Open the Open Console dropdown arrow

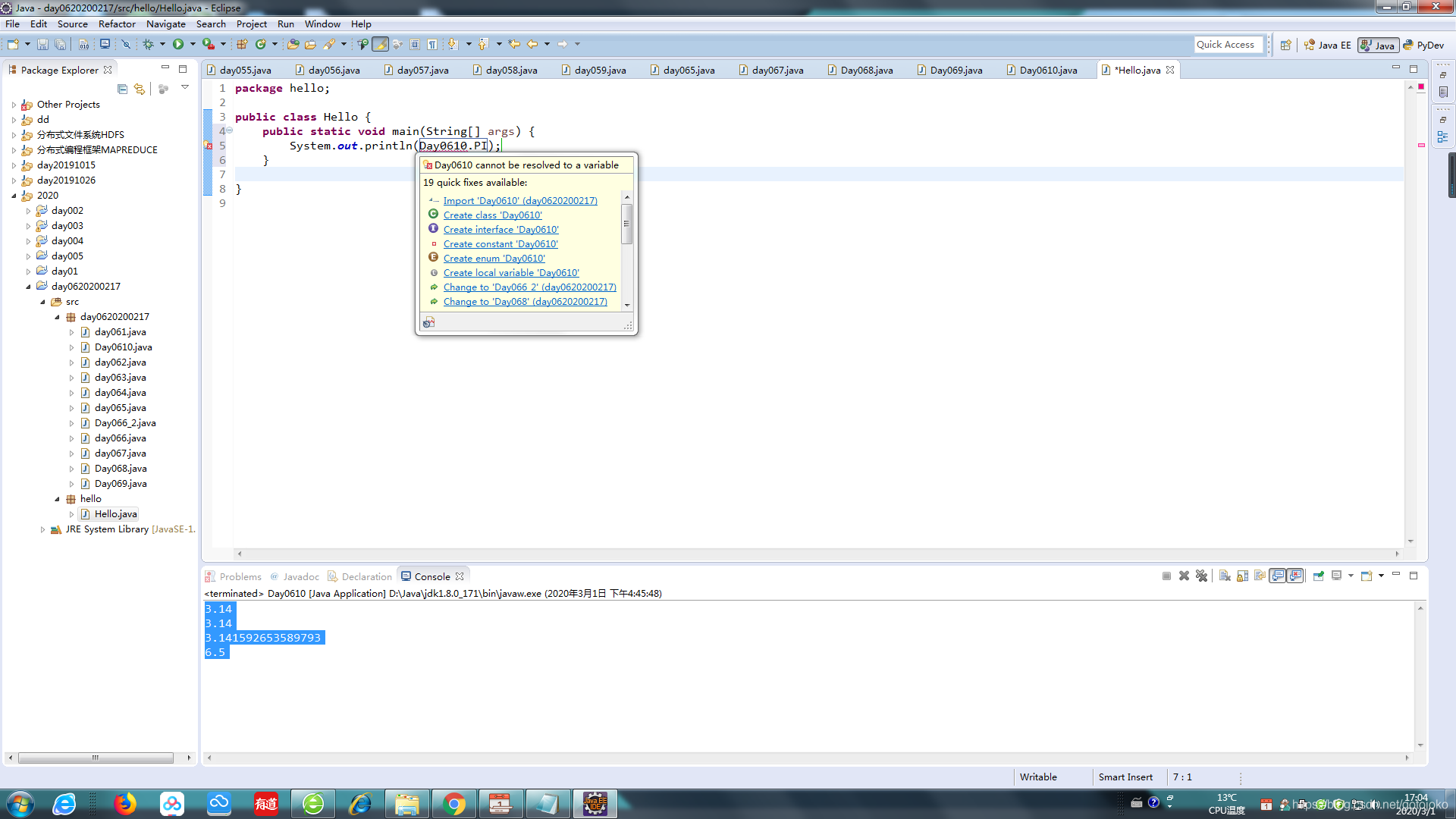coord(1381,576)
